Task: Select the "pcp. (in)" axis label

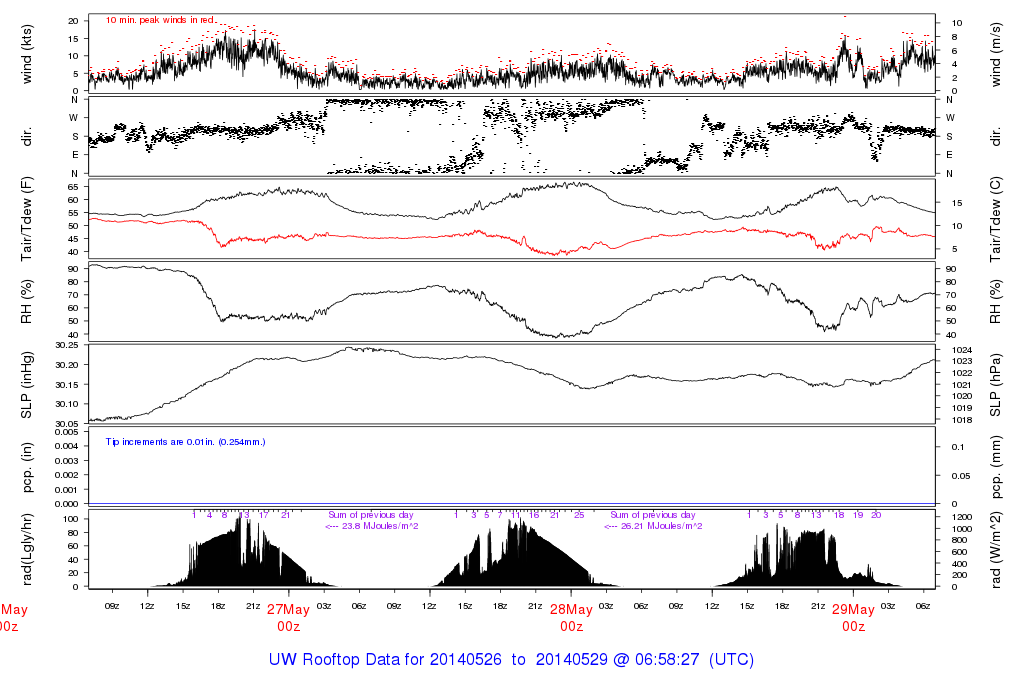Action: point(27,468)
